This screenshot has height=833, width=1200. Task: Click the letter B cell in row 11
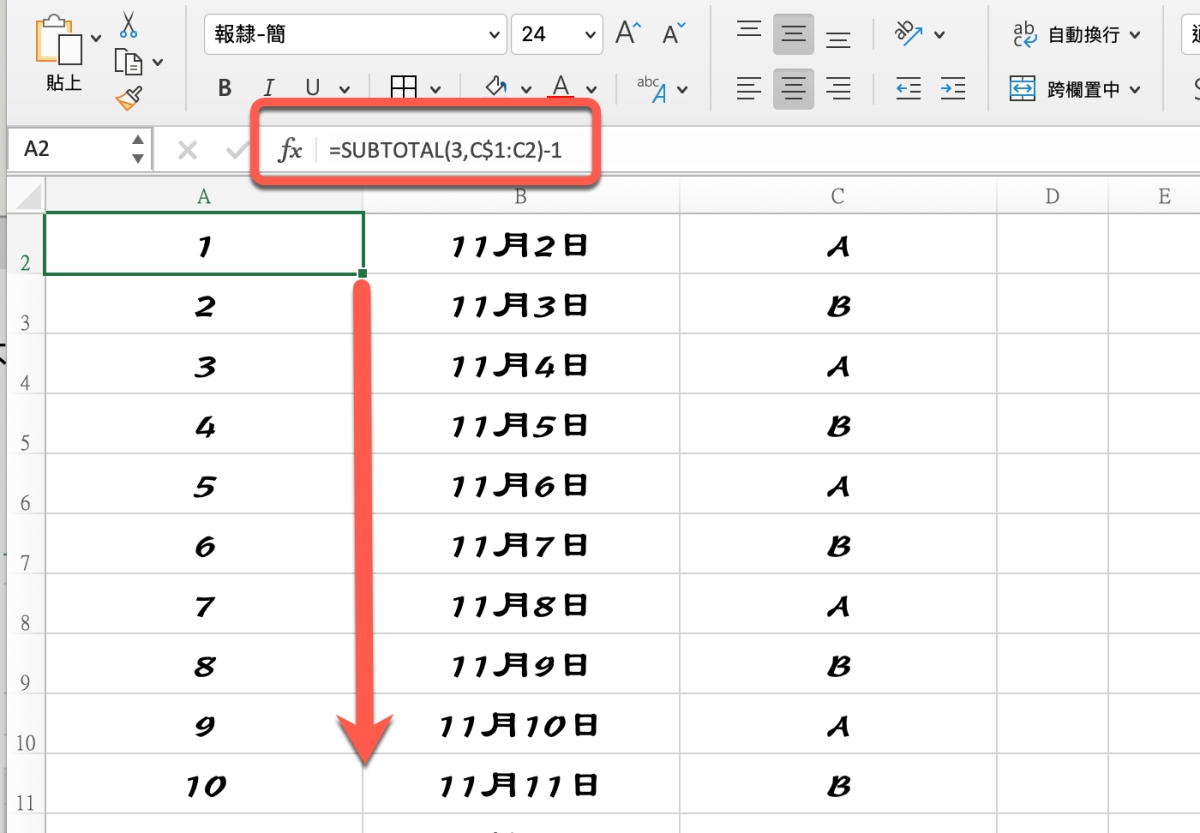(x=838, y=784)
